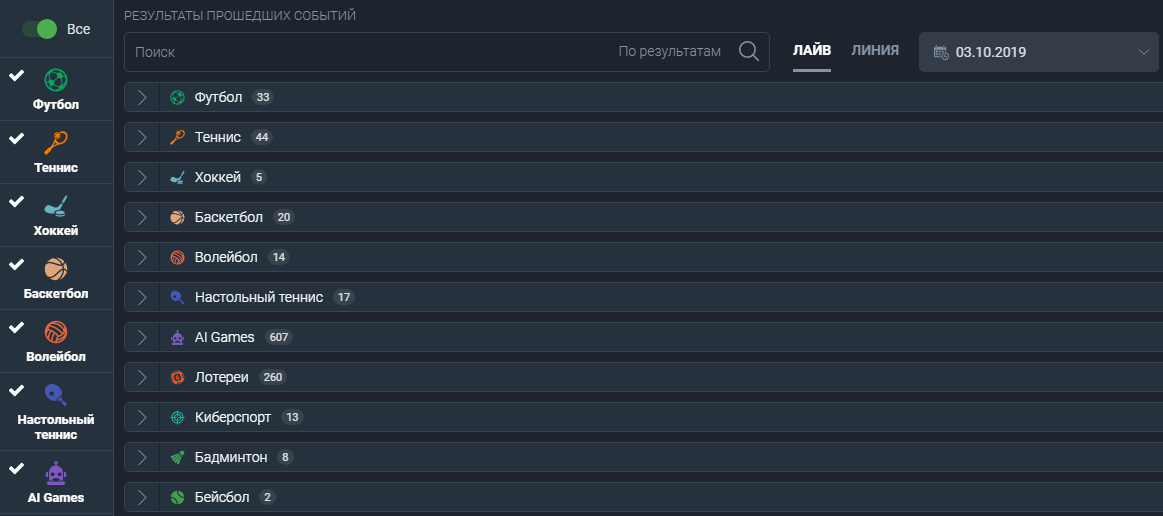Click the calendar icon beside 03.10.2019

coord(940,52)
